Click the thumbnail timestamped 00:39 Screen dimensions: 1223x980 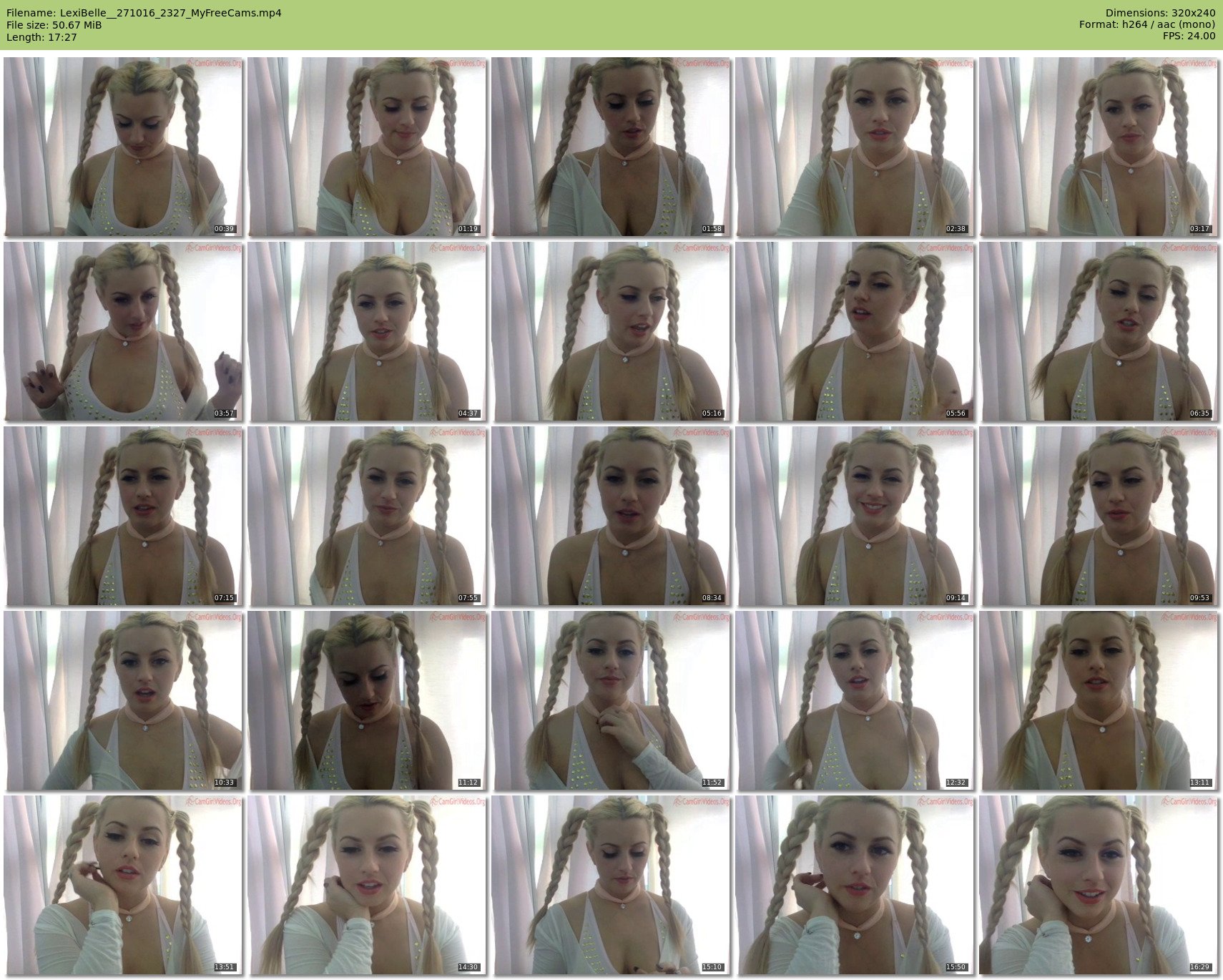click(x=123, y=147)
